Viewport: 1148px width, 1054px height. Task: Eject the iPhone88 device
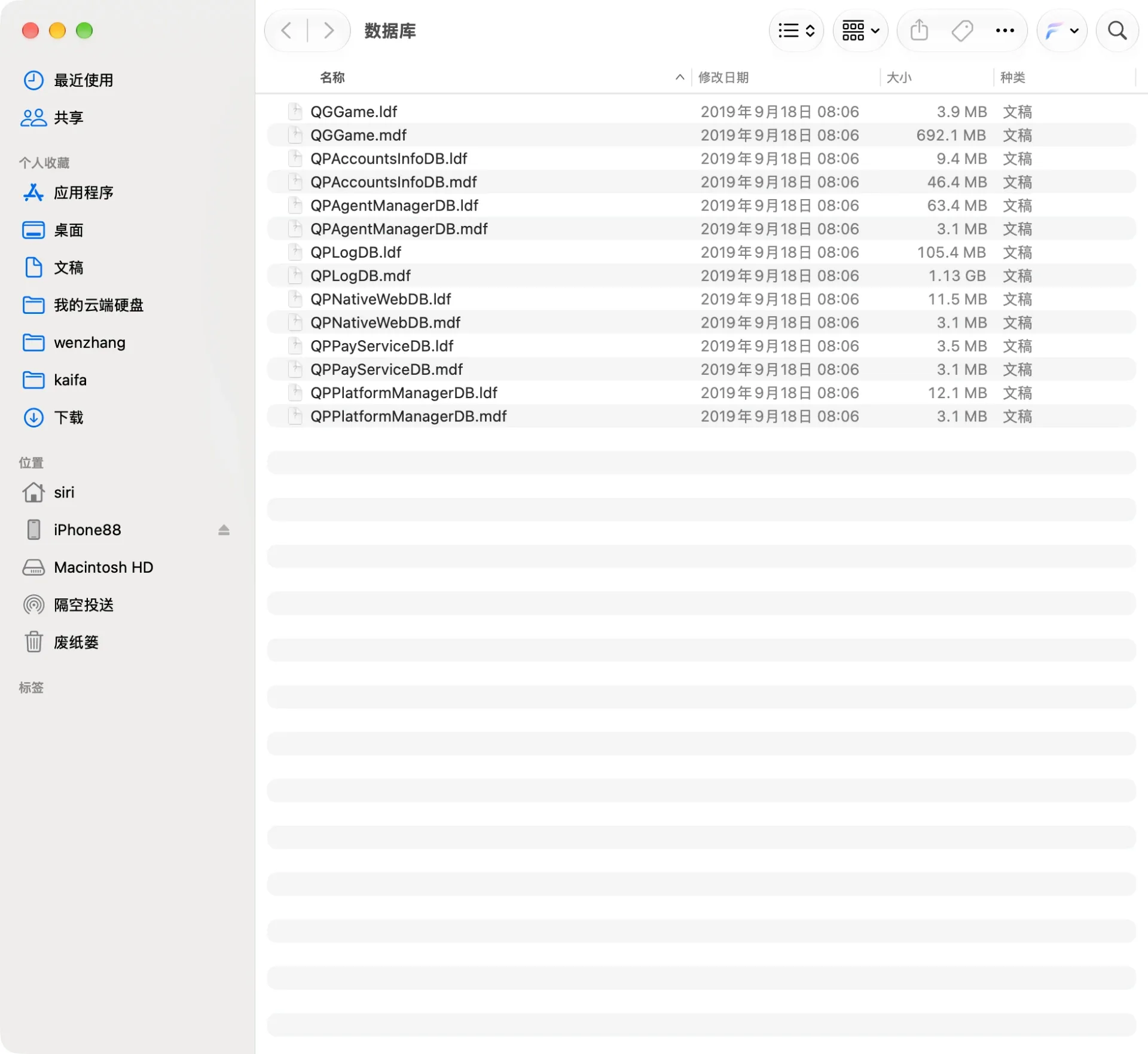(224, 530)
